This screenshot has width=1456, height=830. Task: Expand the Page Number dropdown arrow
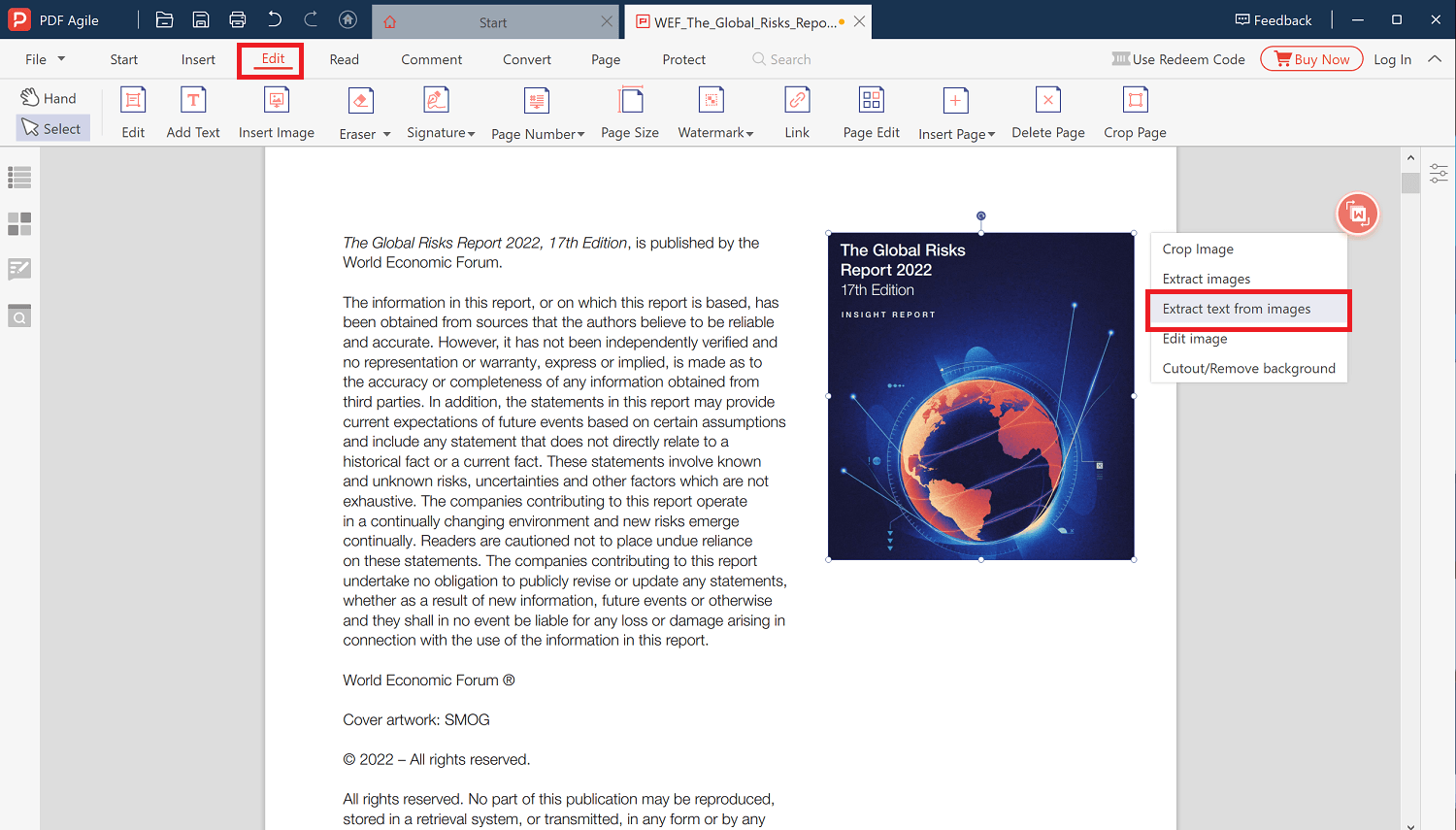pyautogui.click(x=580, y=134)
